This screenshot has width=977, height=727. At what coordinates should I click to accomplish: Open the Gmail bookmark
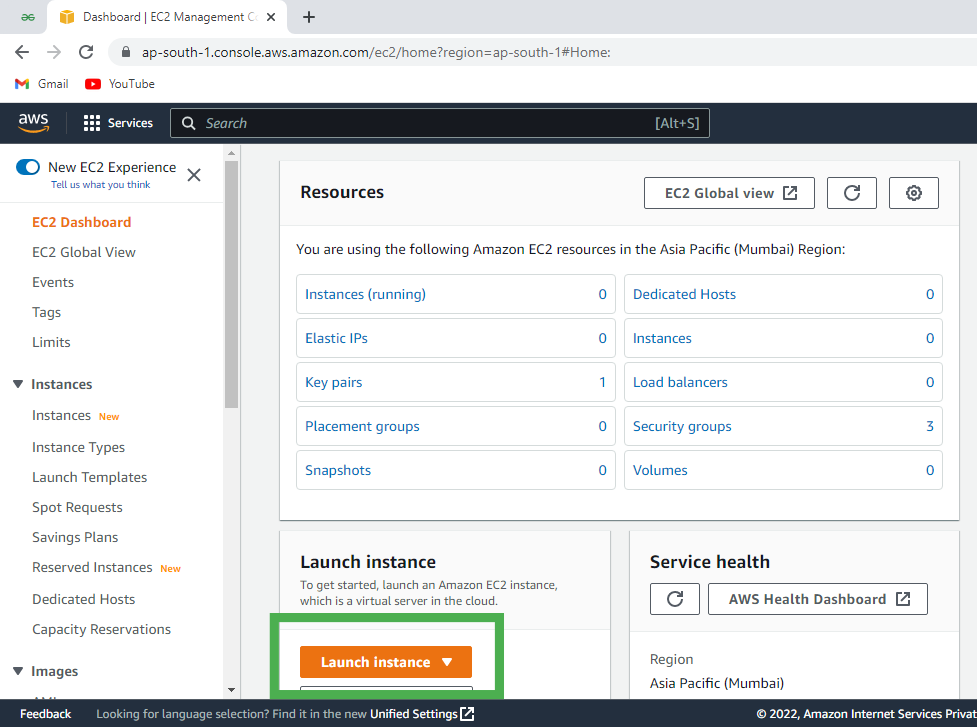click(x=41, y=84)
